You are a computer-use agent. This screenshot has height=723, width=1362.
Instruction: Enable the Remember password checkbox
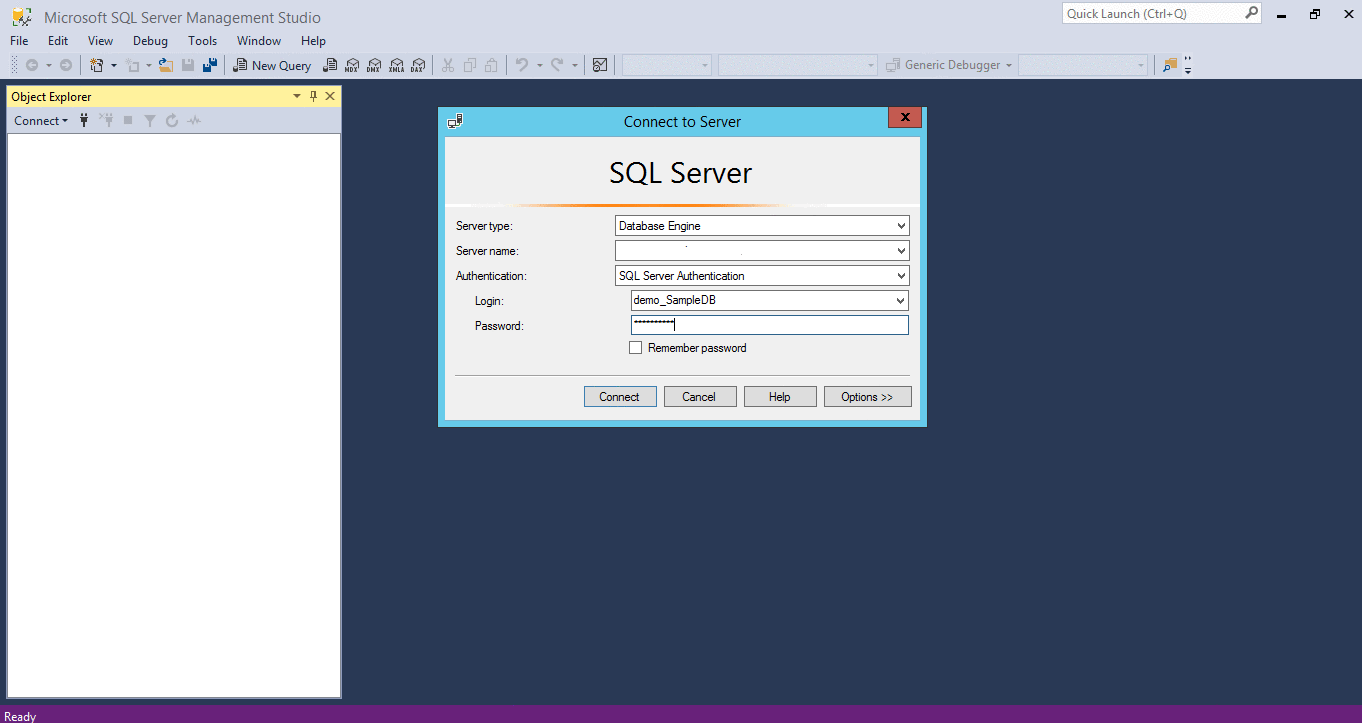pos(635,348)
